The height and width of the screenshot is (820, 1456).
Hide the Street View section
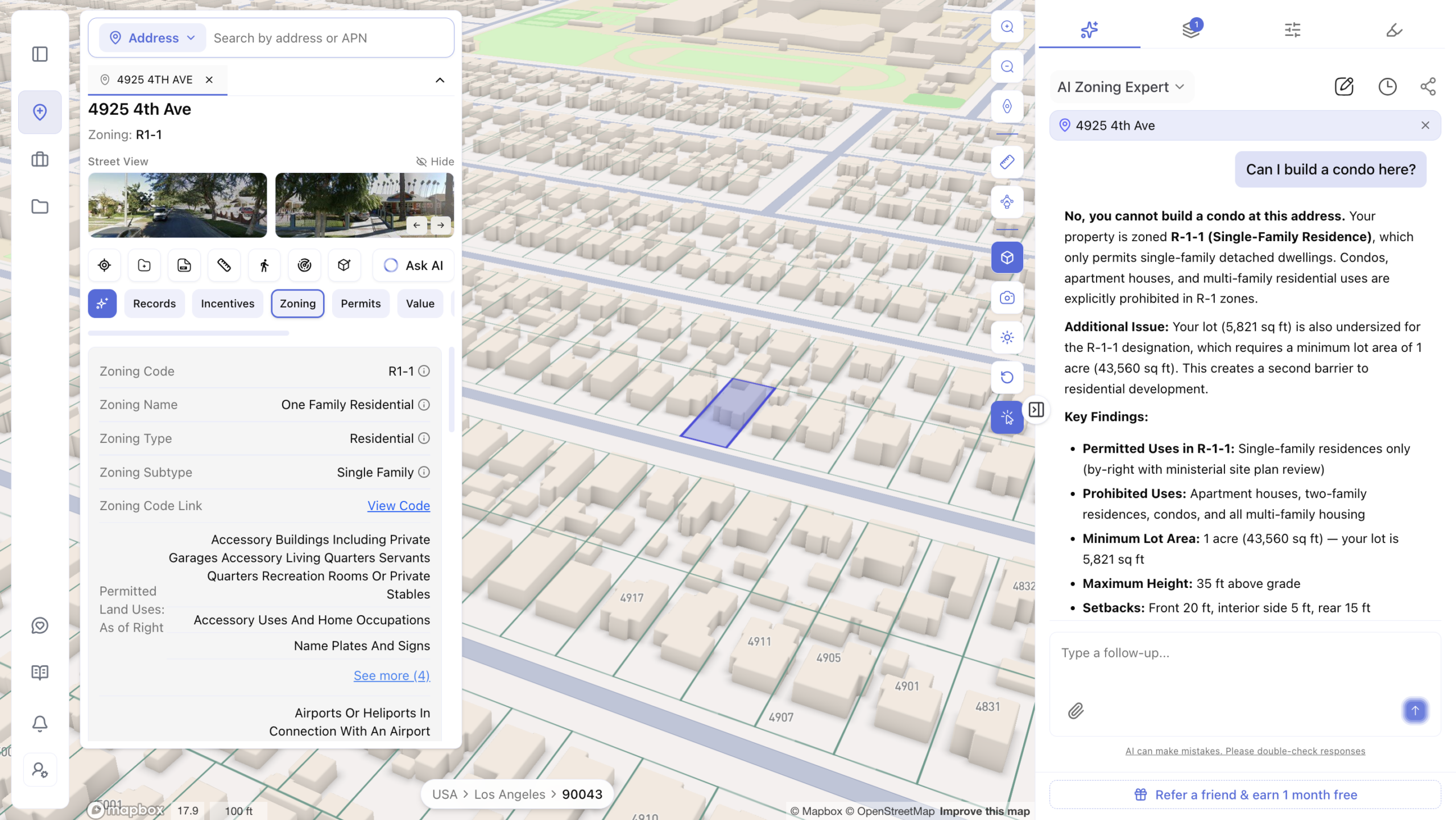click(x=435, y=161)
